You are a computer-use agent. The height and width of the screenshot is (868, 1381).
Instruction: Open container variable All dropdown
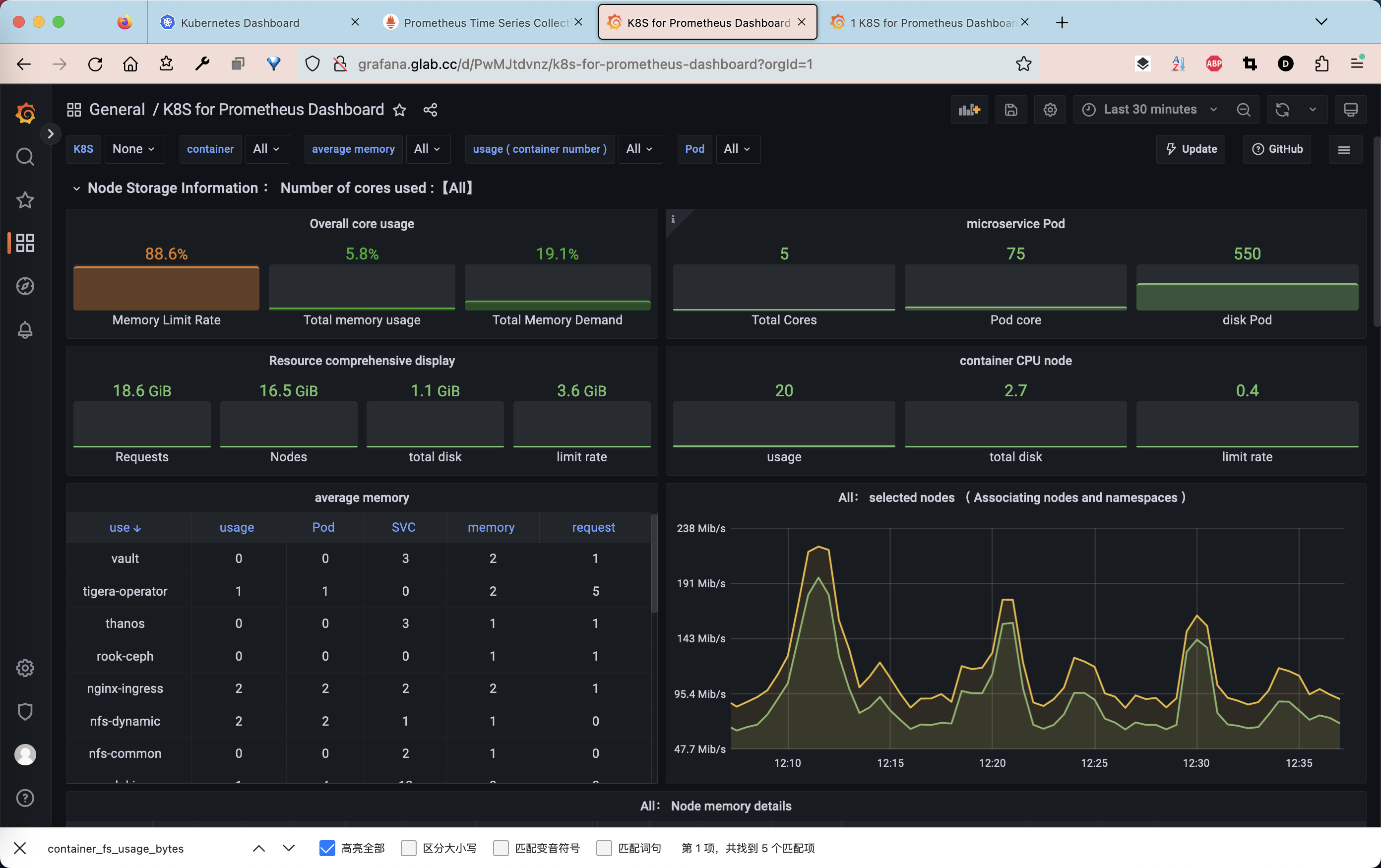267,149
